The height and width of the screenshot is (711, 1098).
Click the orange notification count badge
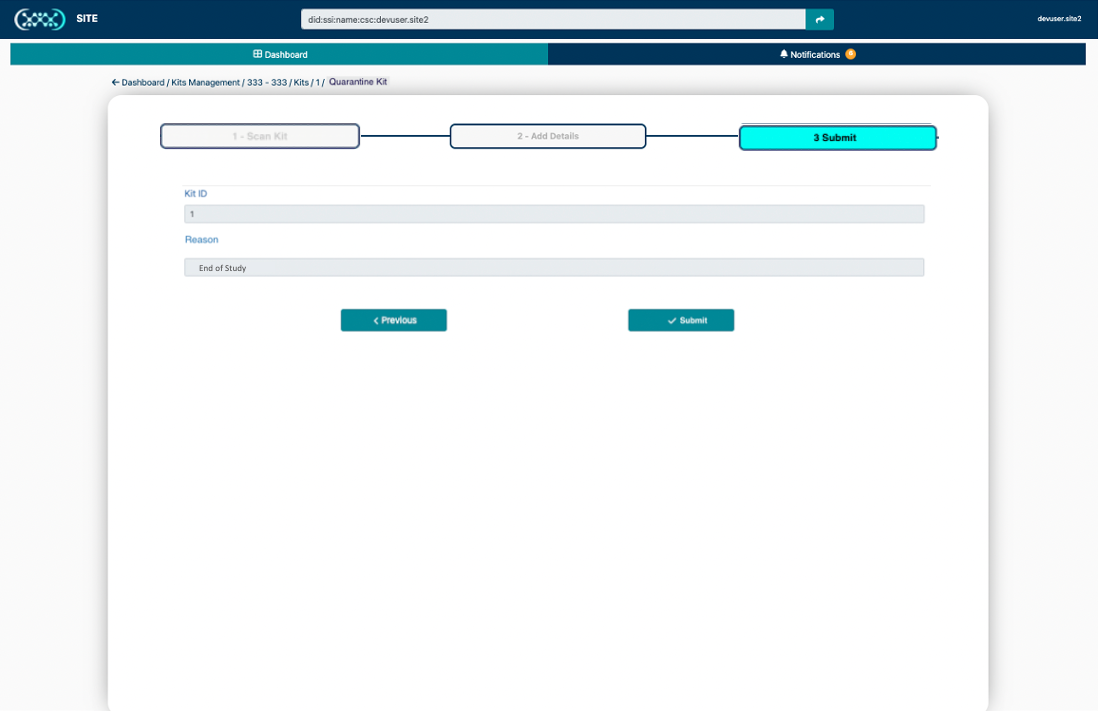[x=850, y=54]
